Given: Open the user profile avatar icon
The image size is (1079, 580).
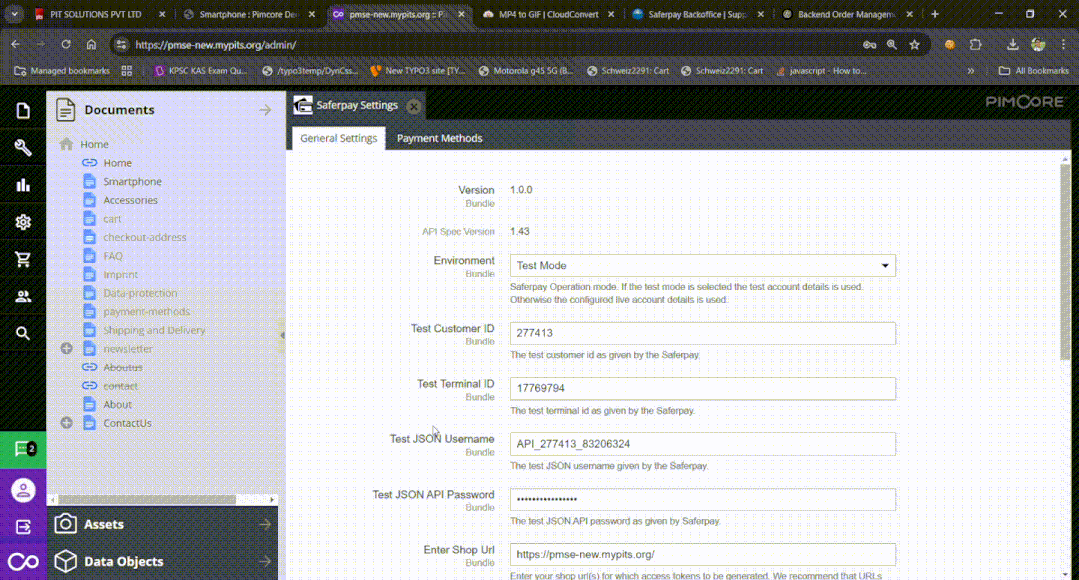Looking at the screenshot, I should (x=23, y=490).
